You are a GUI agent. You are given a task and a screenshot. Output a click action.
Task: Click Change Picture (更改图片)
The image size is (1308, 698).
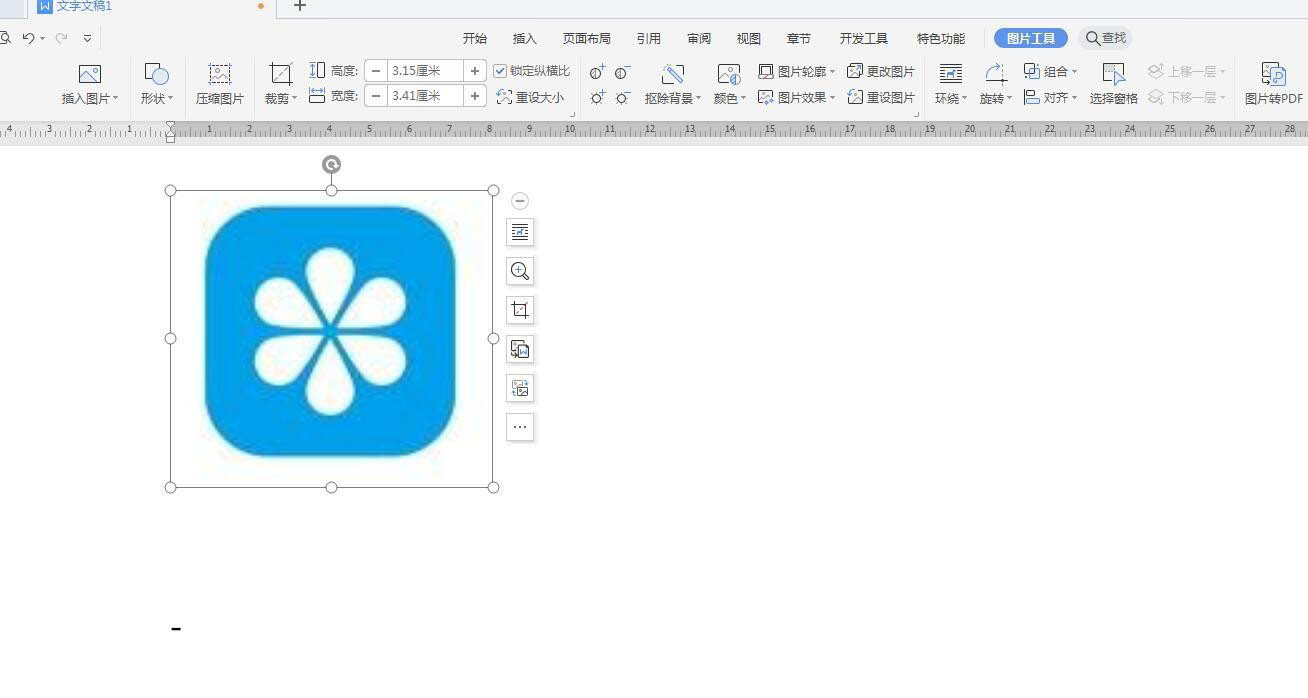click(881, 72)
